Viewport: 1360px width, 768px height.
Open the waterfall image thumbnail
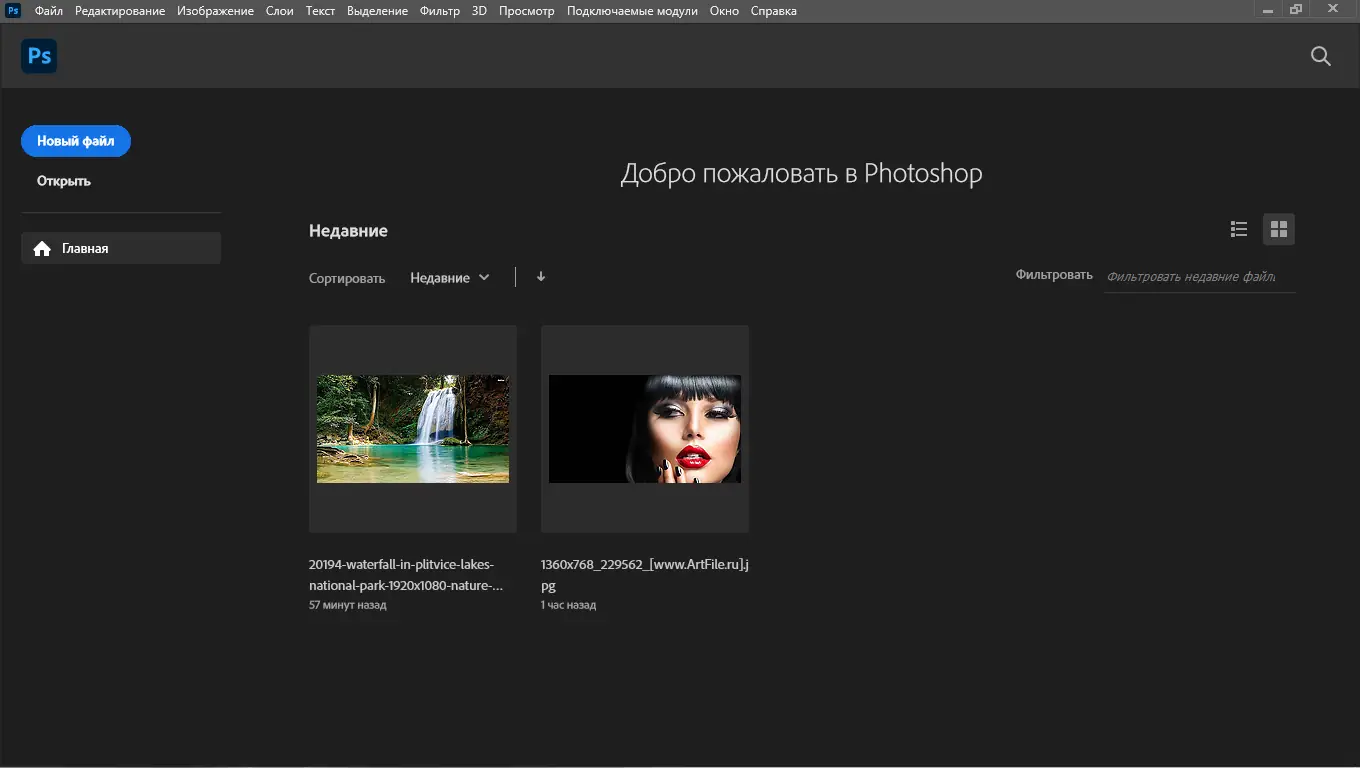pyautogui.click(x=413, y=429)
